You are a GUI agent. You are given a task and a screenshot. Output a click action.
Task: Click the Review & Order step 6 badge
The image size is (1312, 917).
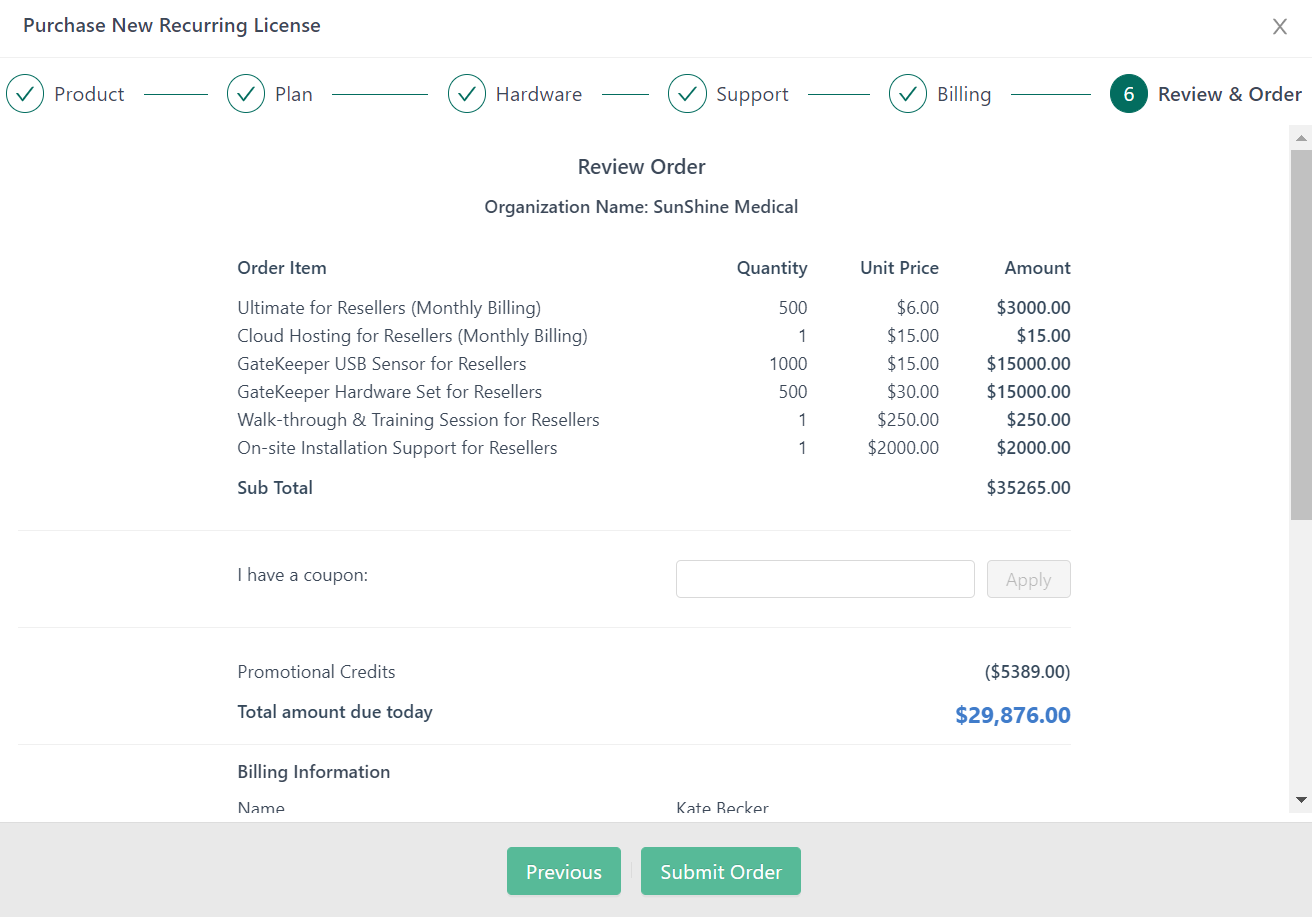[1128, 93]
